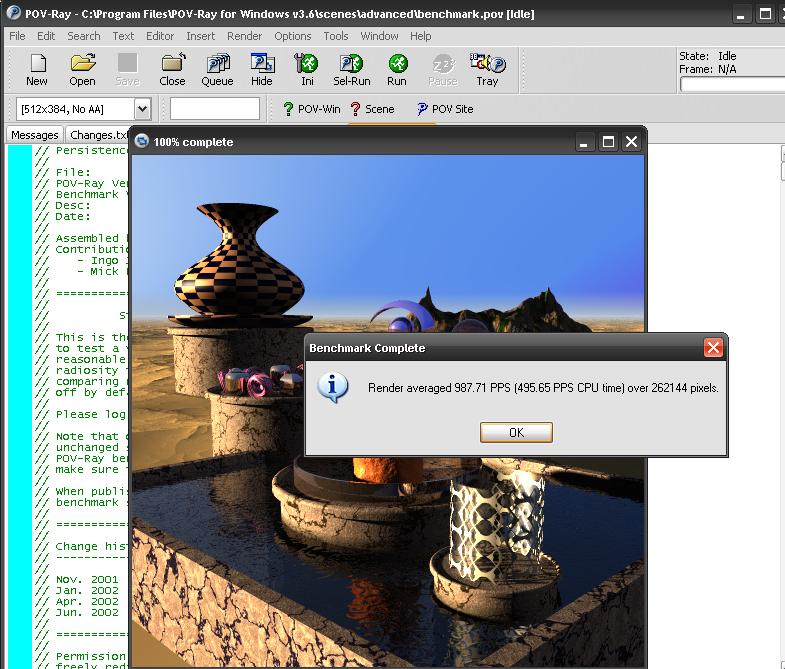Viewport: 785px width, 669px height.
Task: Close the Benchmark Complete dialog
Action: click(713, 348)
